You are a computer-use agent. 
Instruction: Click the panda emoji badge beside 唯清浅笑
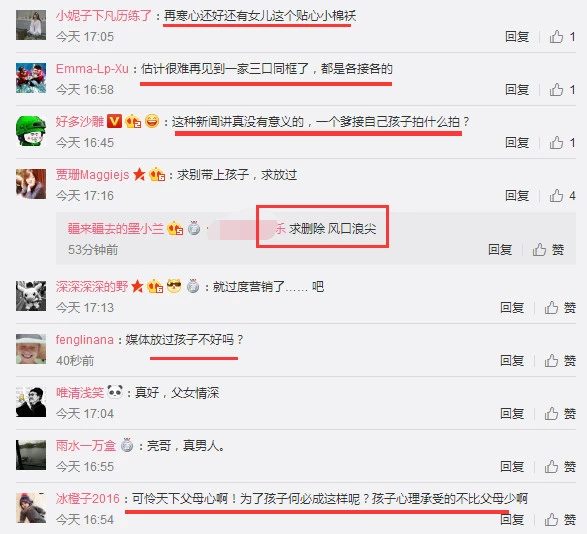point(115,392)
